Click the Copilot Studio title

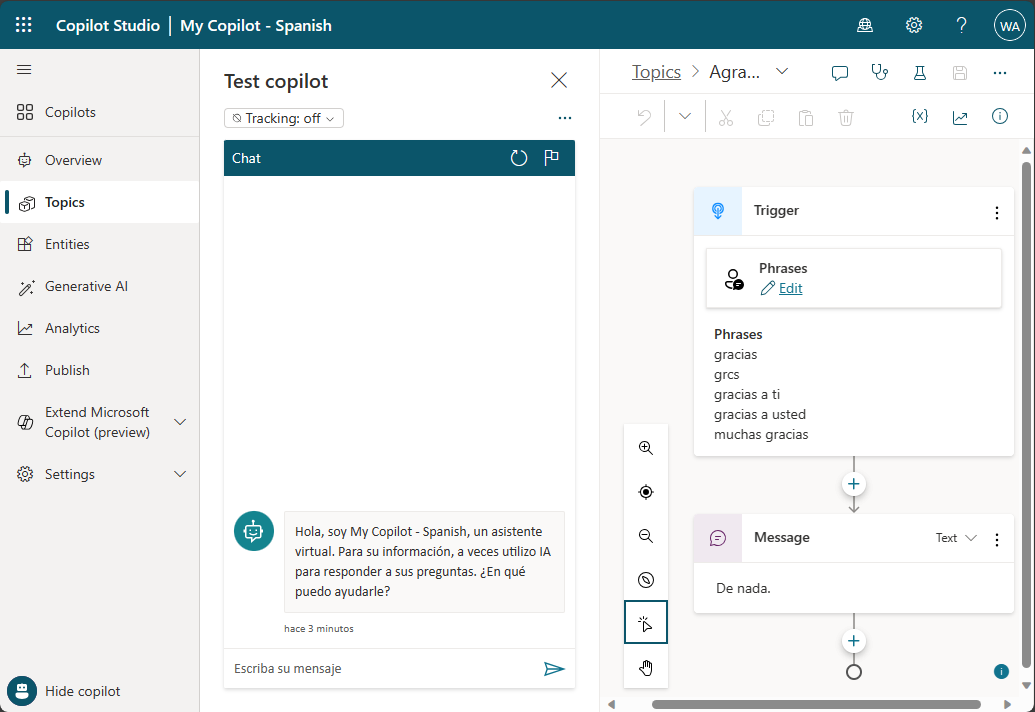click(x=108, y=26)
